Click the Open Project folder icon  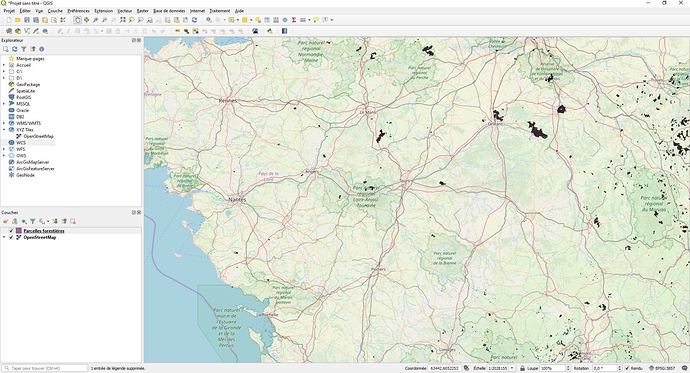[18, 20]
